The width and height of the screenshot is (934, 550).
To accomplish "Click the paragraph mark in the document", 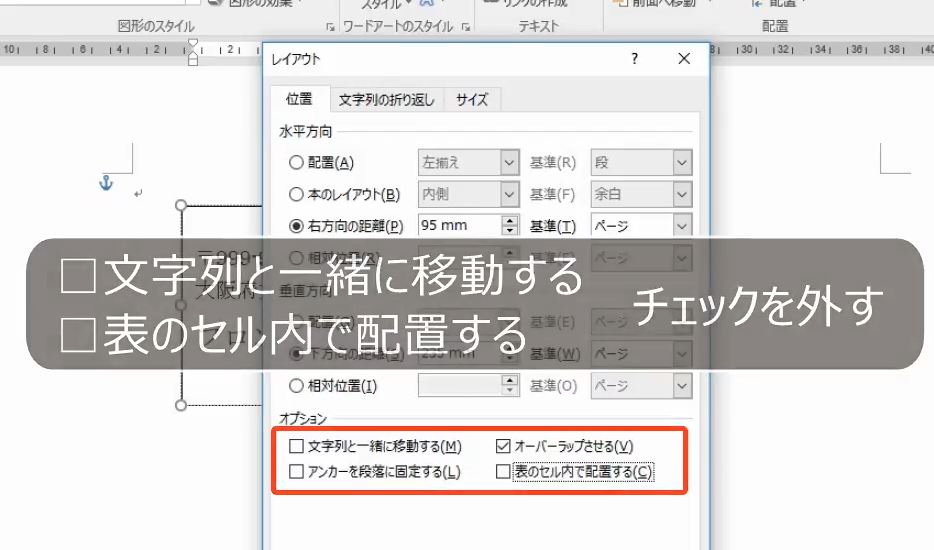I will coord(138,193).
